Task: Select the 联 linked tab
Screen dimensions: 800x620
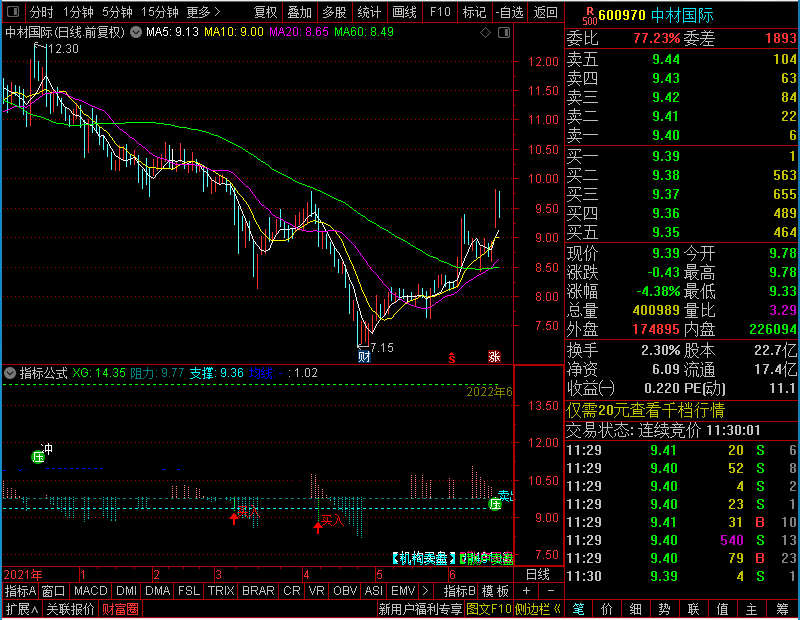Action: coord(693,609)
